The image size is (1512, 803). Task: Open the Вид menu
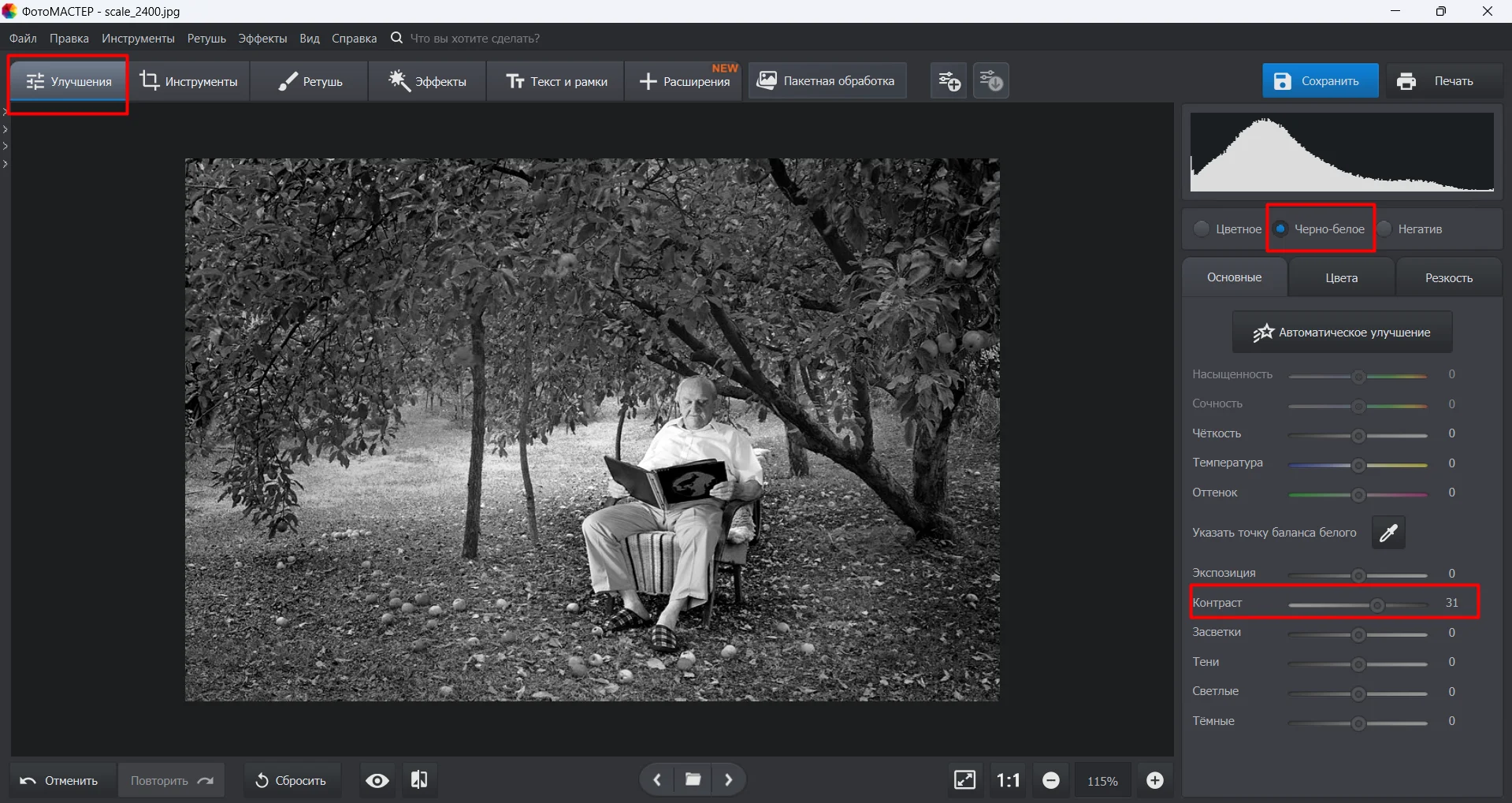(310, 39)
